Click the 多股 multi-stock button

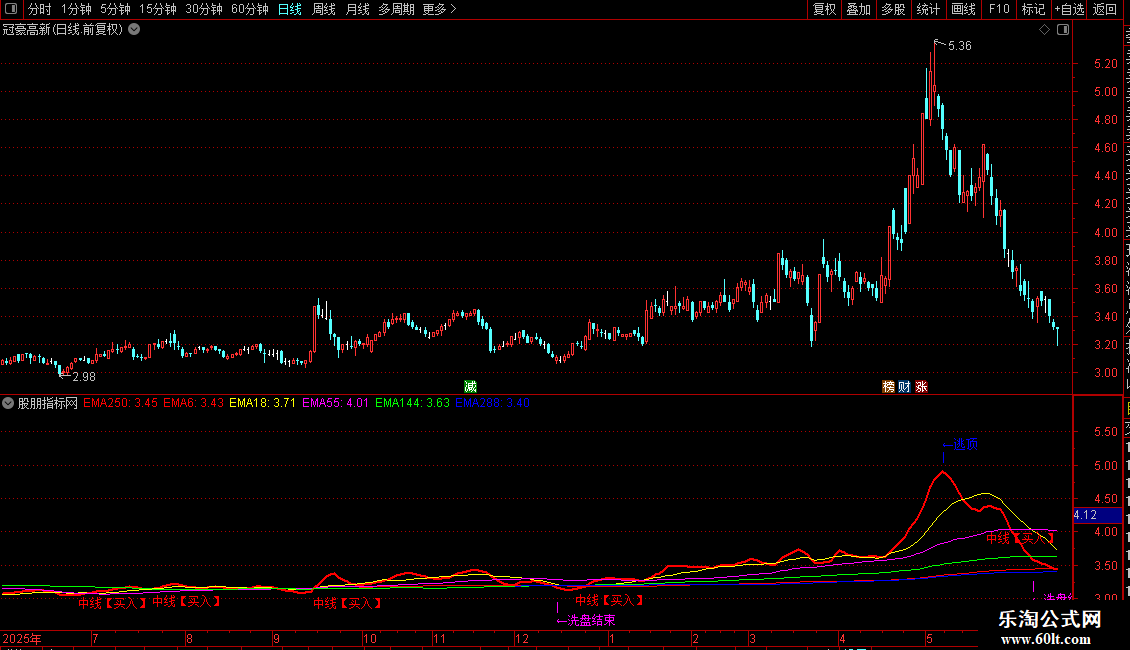coord(893,9)
